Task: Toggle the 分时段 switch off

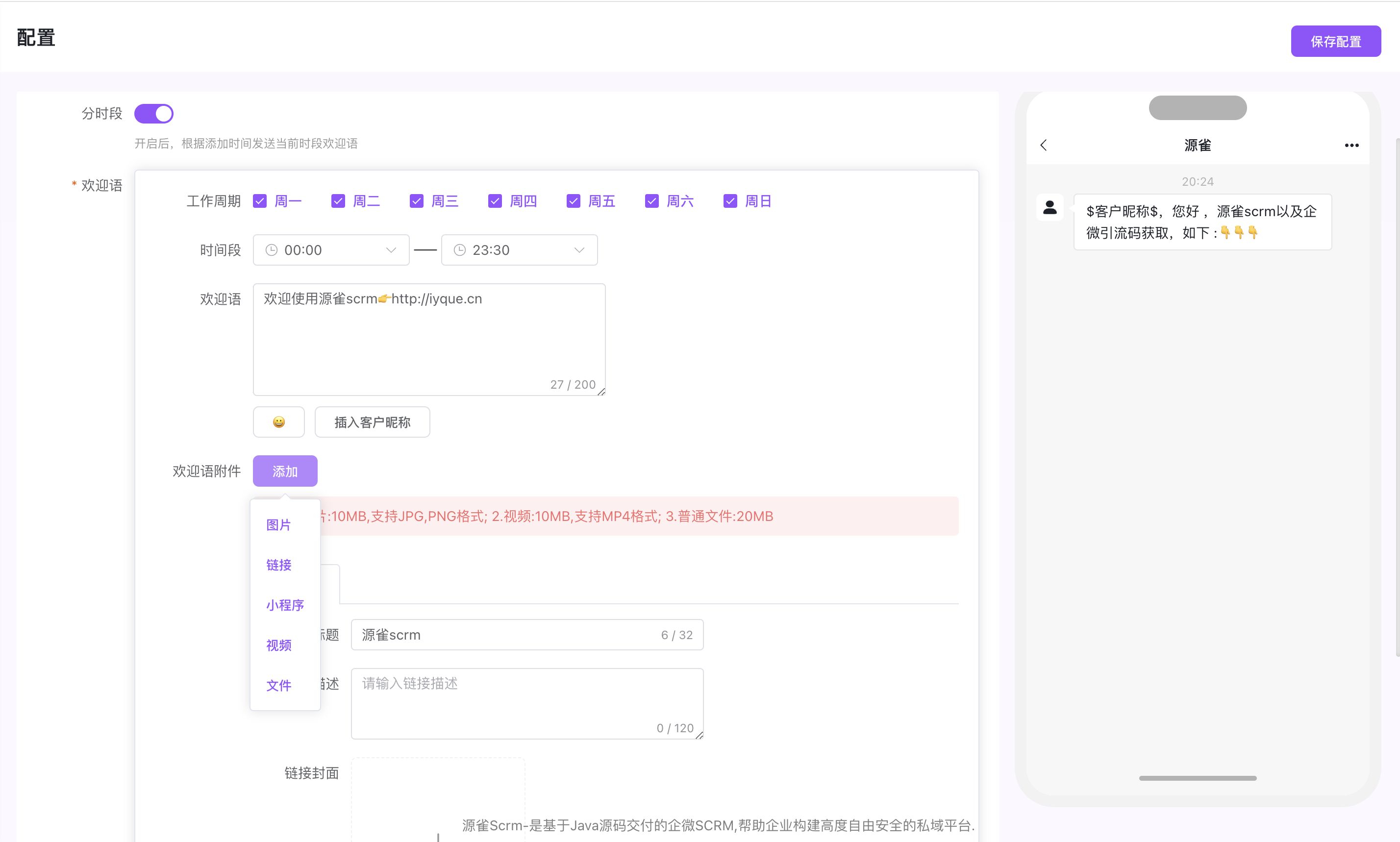Action: click(154, 114)
